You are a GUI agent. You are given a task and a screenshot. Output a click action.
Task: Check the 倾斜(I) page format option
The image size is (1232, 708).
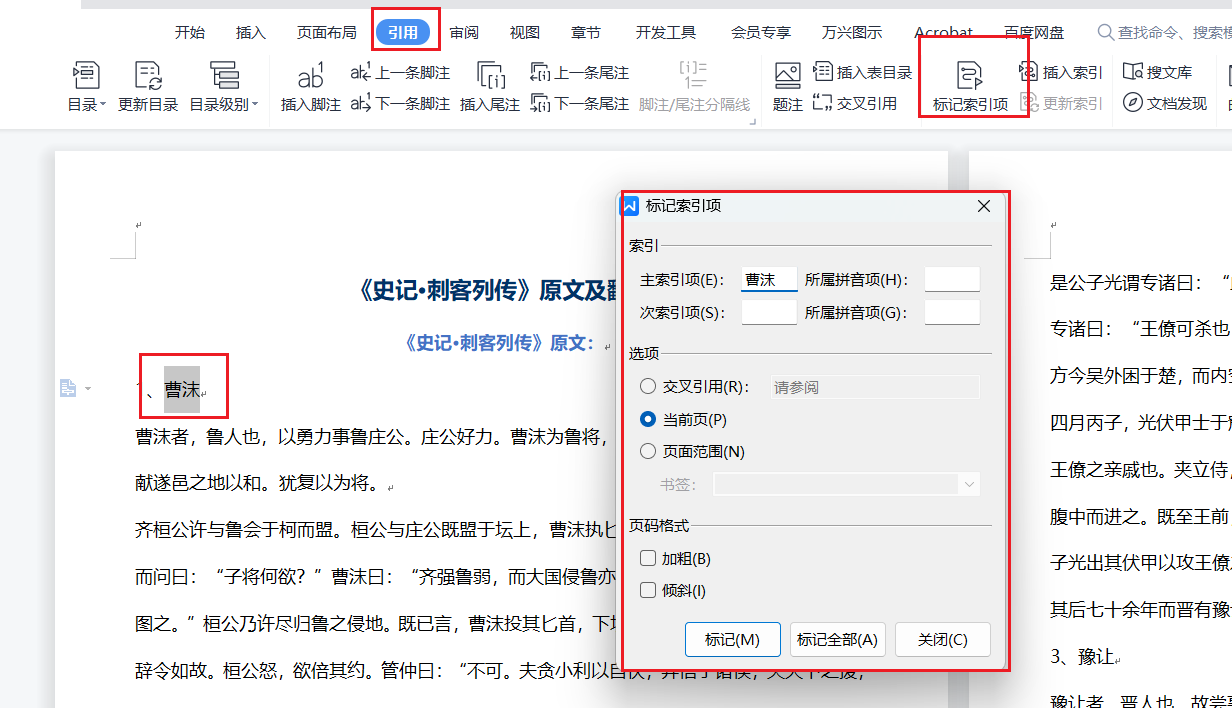point(648,590)
